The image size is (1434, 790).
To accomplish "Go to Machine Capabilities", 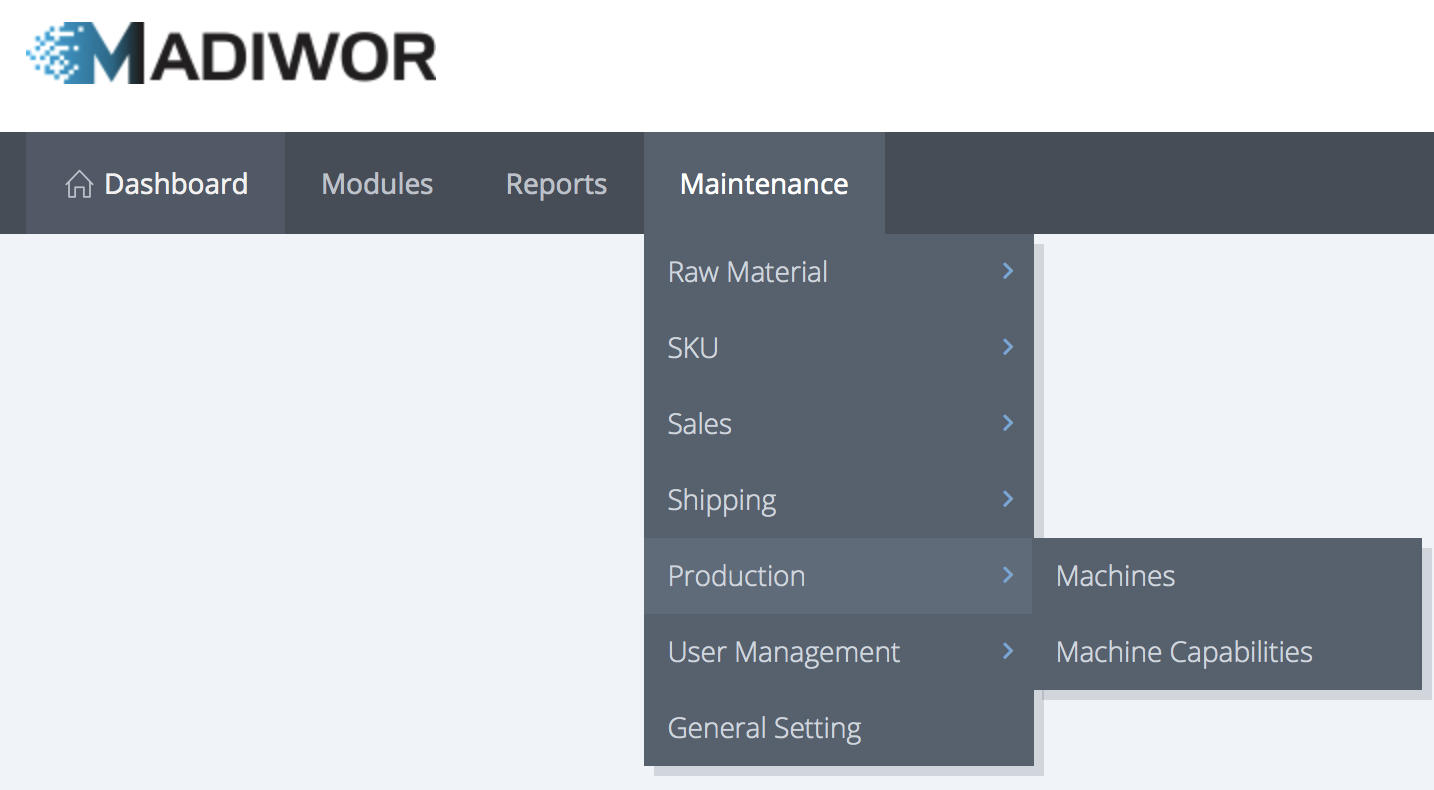I will coord(1184,652).
